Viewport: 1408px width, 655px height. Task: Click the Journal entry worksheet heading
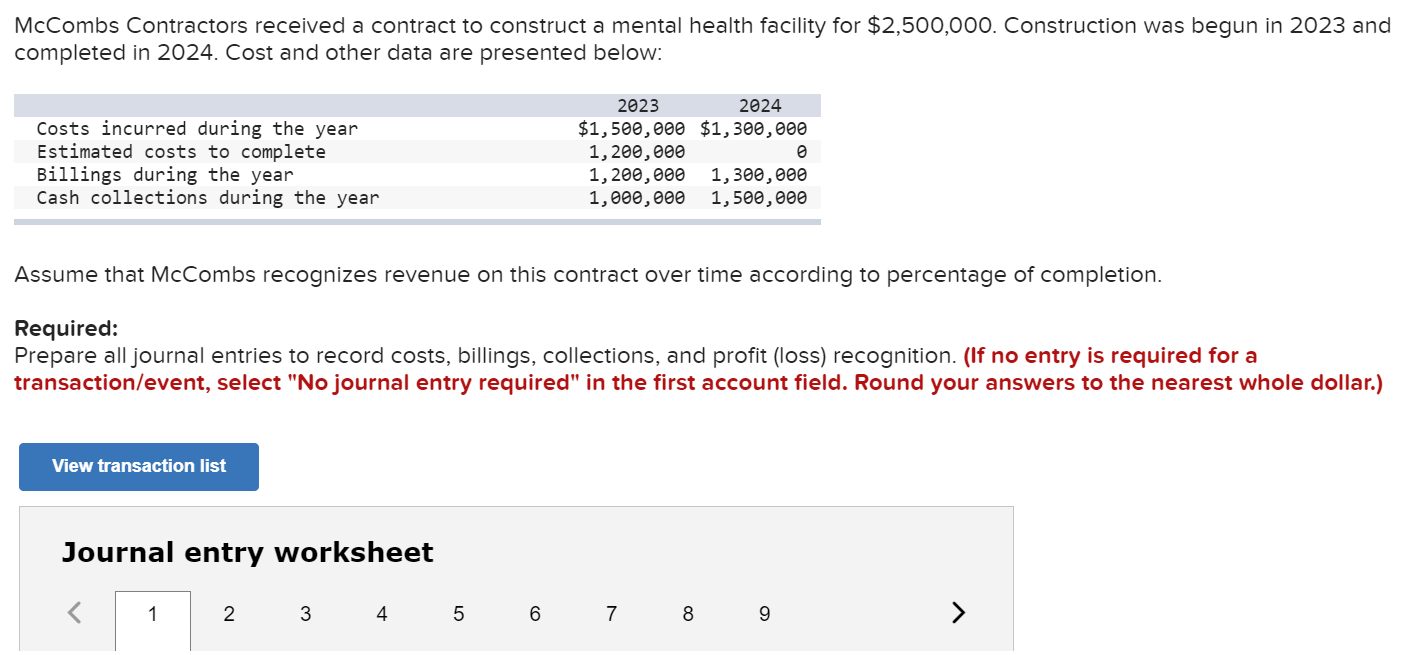pyautogui.click(x=247, y=551)
